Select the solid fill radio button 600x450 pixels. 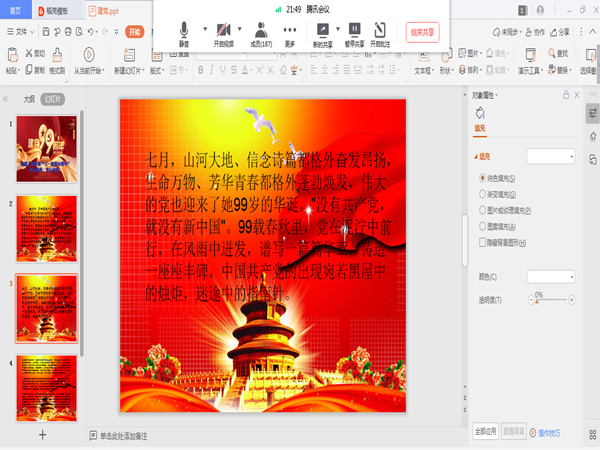pos(483,178)
